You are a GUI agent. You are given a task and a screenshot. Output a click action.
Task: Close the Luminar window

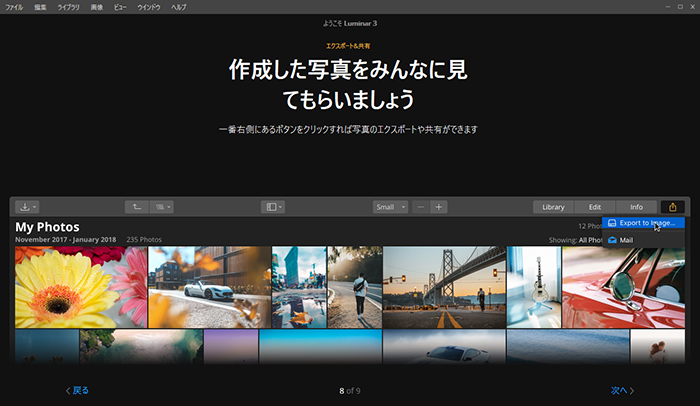click(x=692, y=7)
